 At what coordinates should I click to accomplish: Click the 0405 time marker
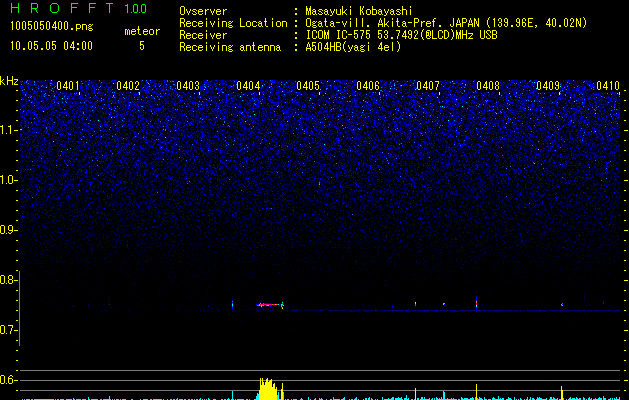(x=308, y=86)
